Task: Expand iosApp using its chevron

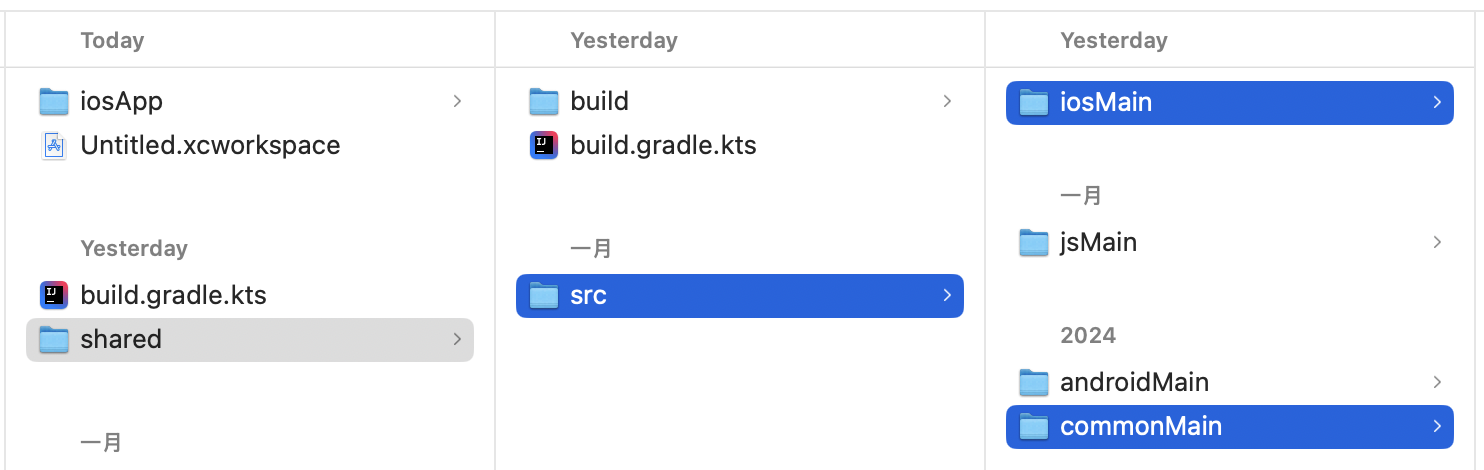Action: (x=457, y=101)
